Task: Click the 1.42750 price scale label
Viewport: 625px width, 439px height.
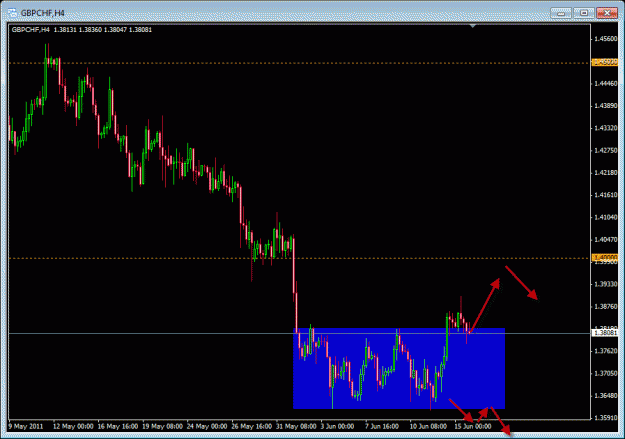Action: coord(605,150)
